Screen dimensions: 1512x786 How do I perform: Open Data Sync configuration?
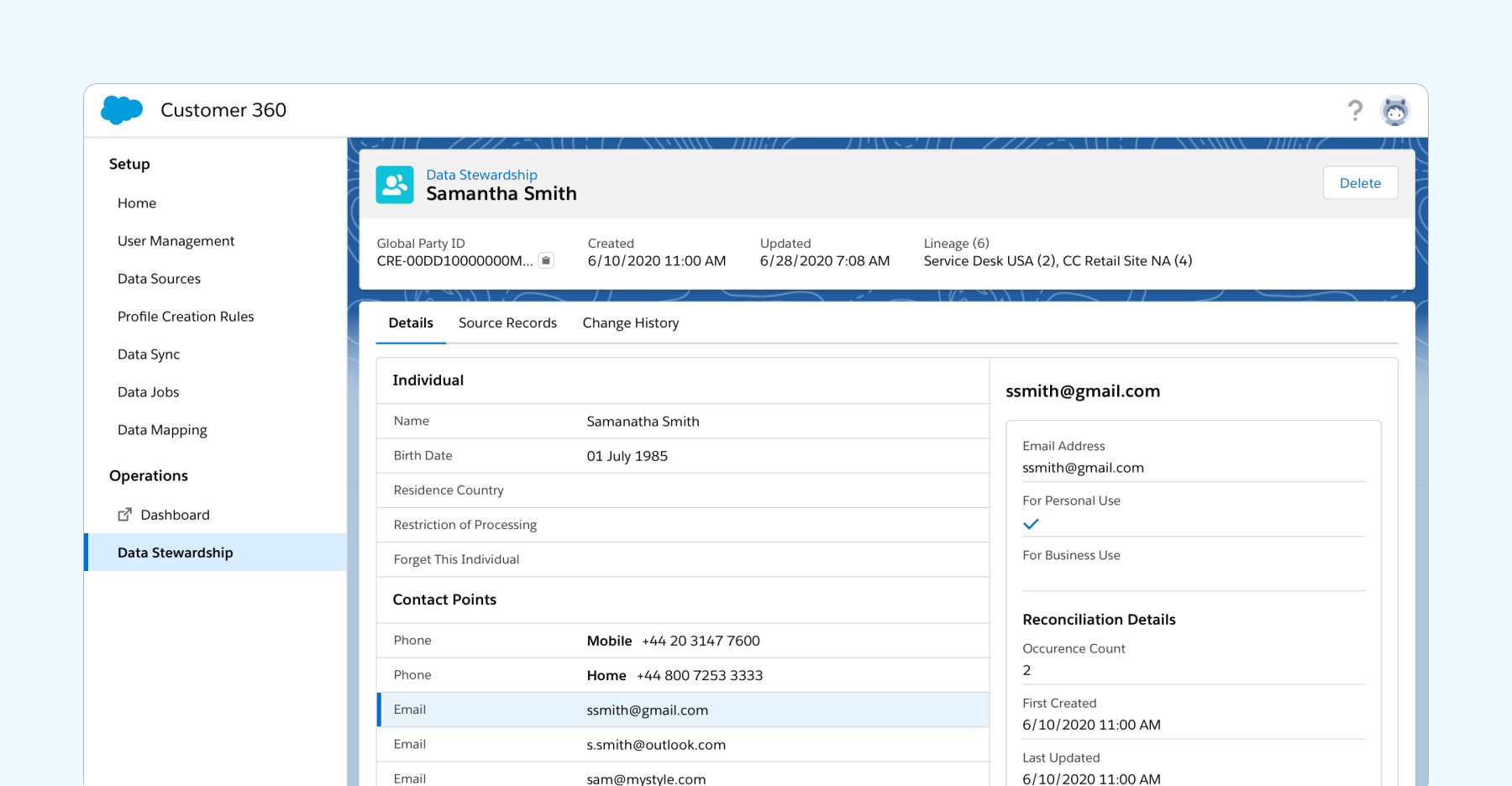[x=149, y=354]
